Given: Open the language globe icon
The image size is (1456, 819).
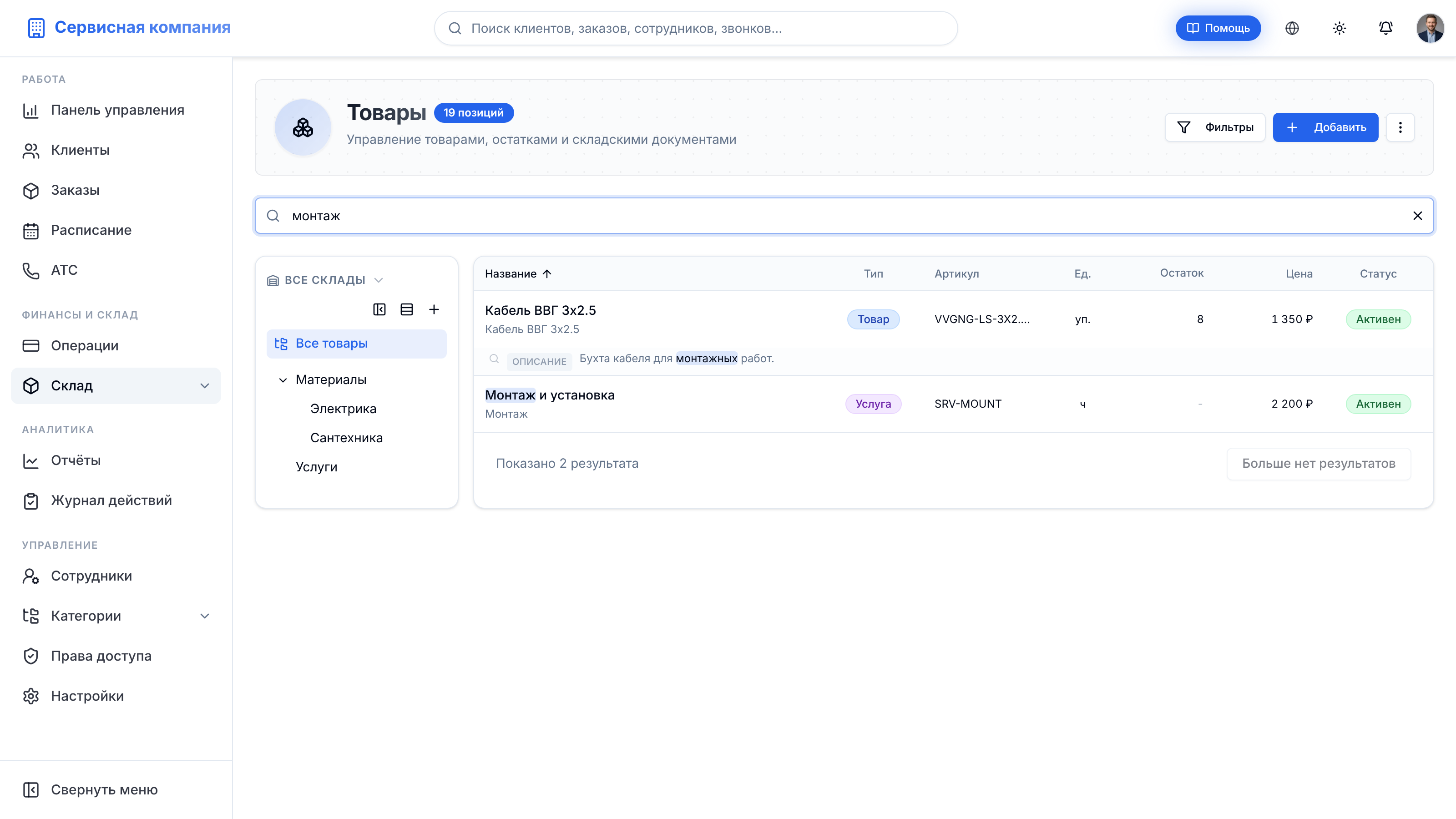Looking at the screenshot, I should click(1292, 28).
